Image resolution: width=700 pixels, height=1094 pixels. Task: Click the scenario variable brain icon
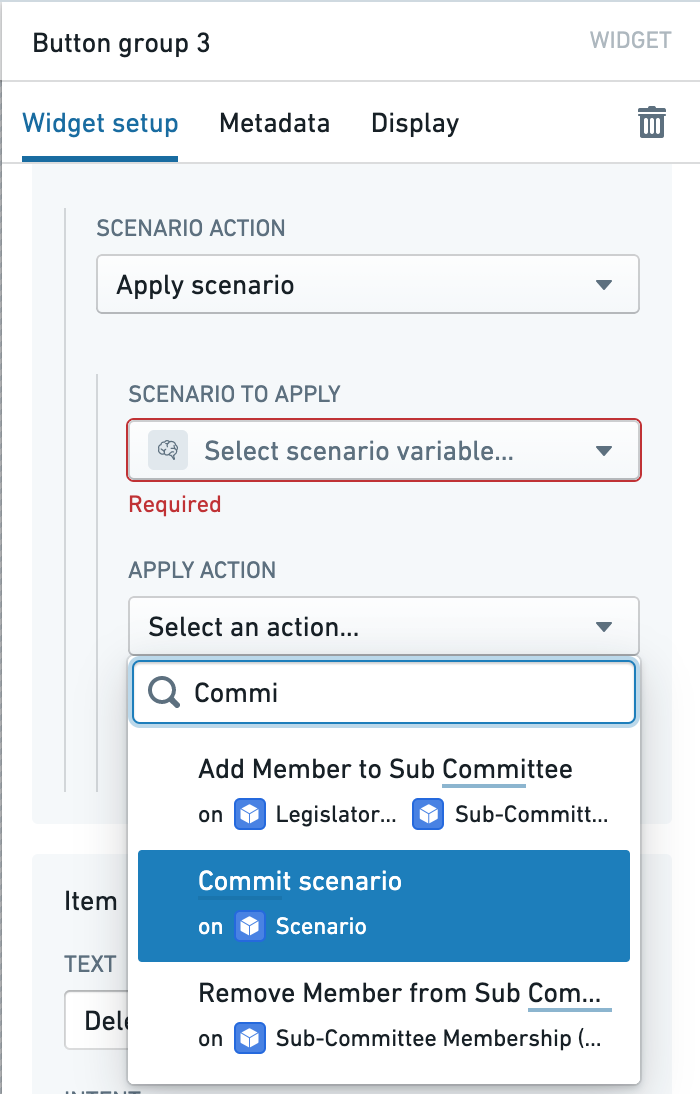tap(167, 450)
